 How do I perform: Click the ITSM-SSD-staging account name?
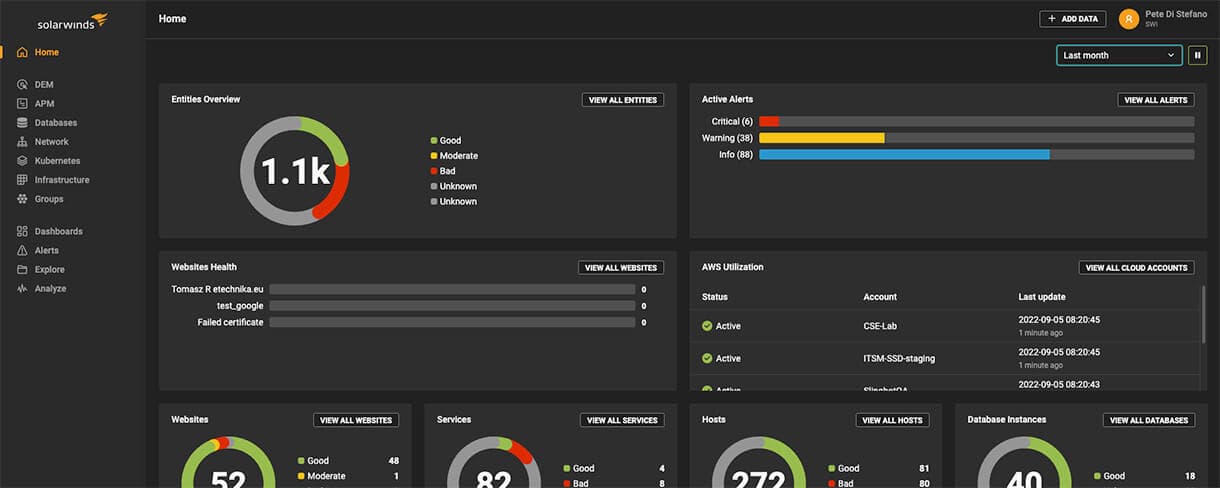(899, 358)
